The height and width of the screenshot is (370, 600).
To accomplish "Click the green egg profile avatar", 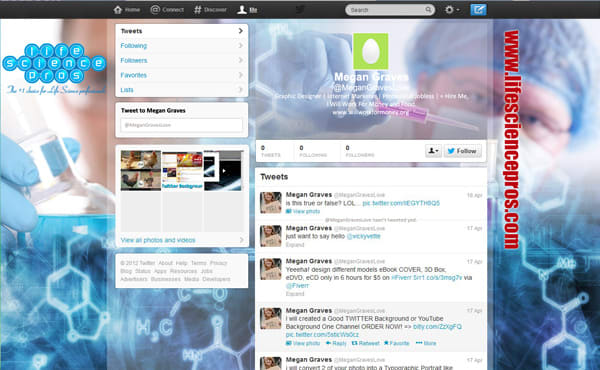I will (x=370, y=51).
